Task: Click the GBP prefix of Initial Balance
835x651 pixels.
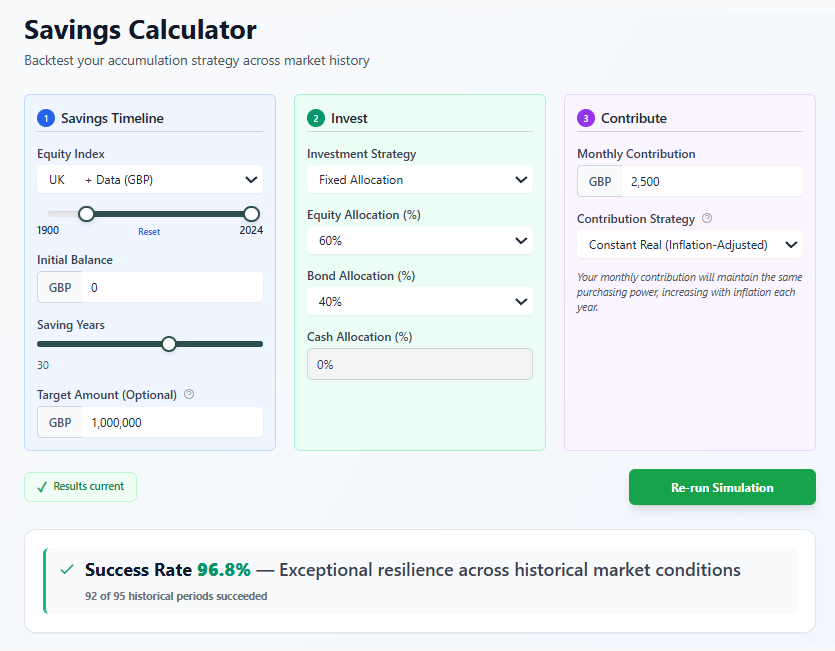Action: 60,288
